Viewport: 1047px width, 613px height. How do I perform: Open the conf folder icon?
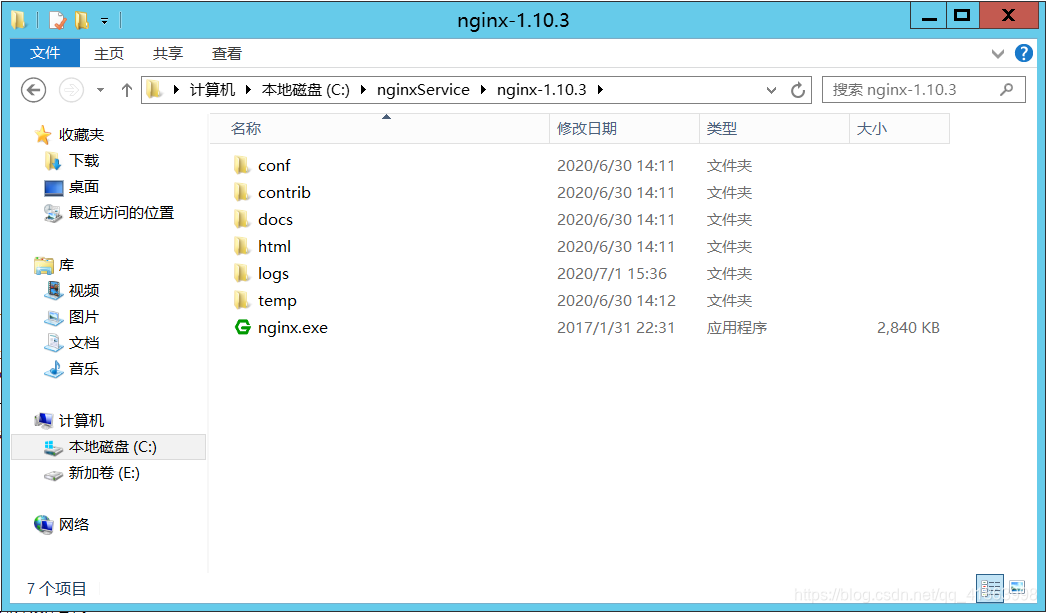(x=242, y=165)
